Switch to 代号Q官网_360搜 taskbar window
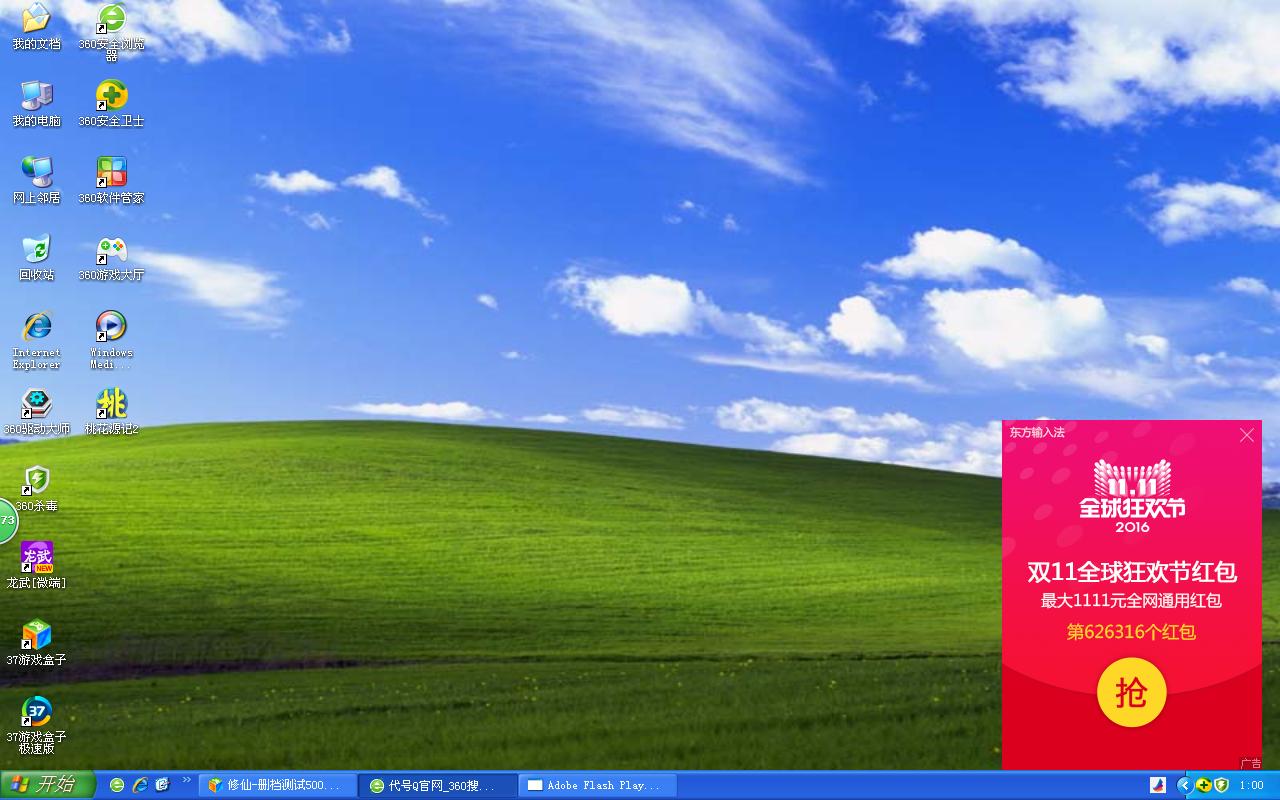 pyautogui.click(x=438, y=785)
